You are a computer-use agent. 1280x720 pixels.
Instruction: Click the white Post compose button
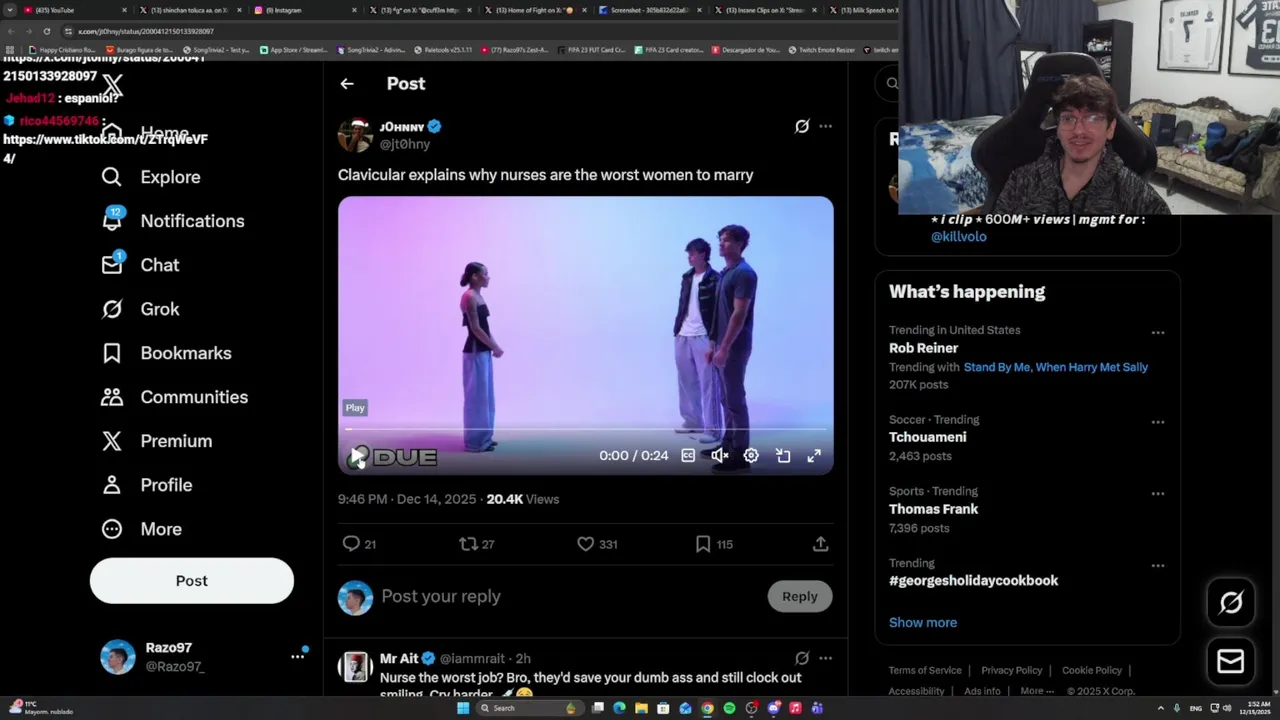click(x=192, y=581)
